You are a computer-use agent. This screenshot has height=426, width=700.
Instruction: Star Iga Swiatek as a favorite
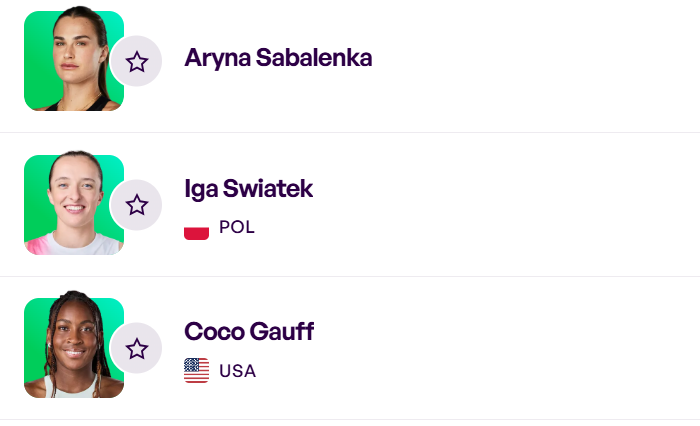[137, 205]
